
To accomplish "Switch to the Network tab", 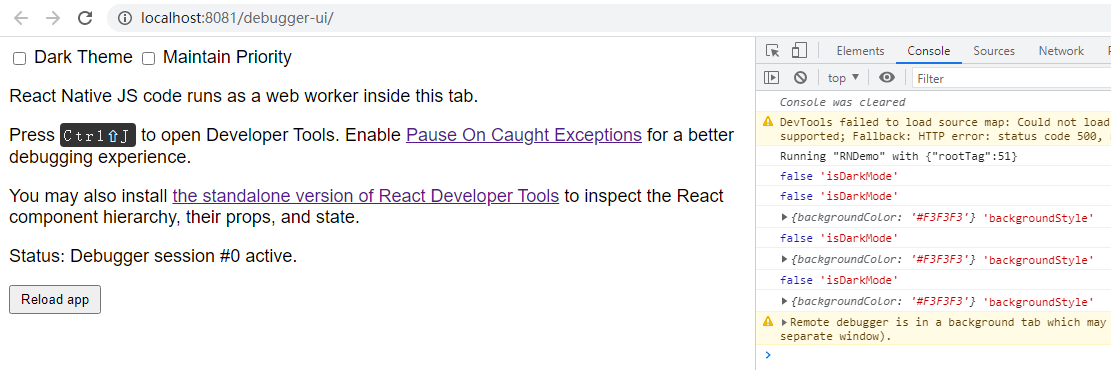I will point(1061,51).
